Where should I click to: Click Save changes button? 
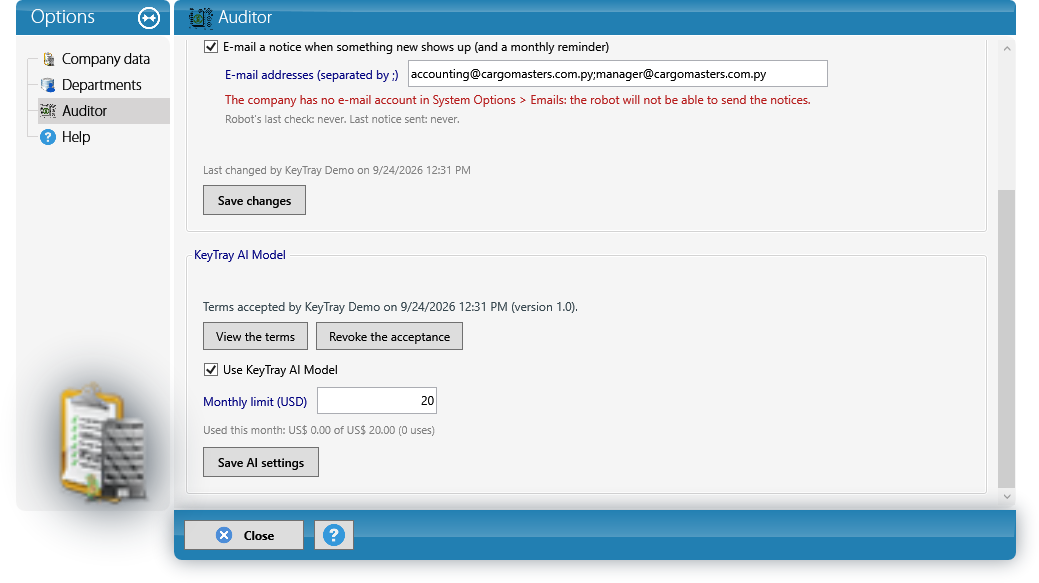tap(254, 200)
